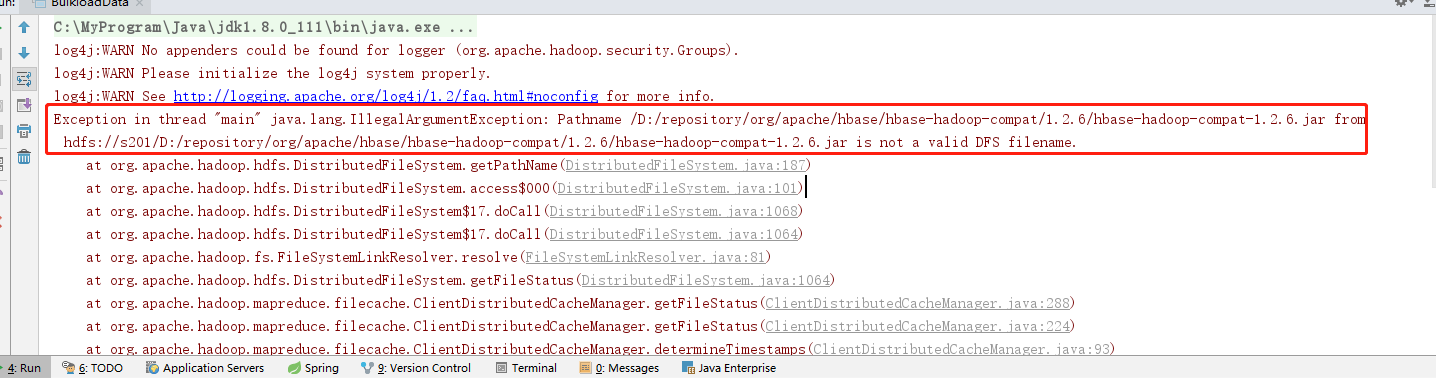
Task: Click 'Please initialize the log4j system properly' line
Action: point(272,74)
